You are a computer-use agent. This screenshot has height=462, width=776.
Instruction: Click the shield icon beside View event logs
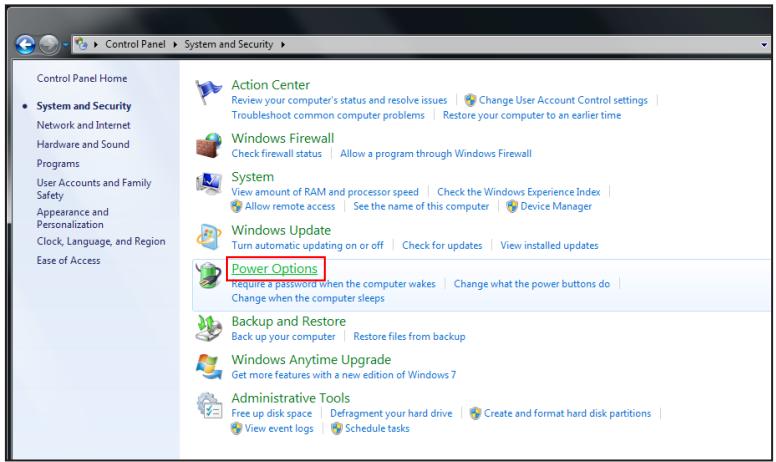click(x=237, y=428)
